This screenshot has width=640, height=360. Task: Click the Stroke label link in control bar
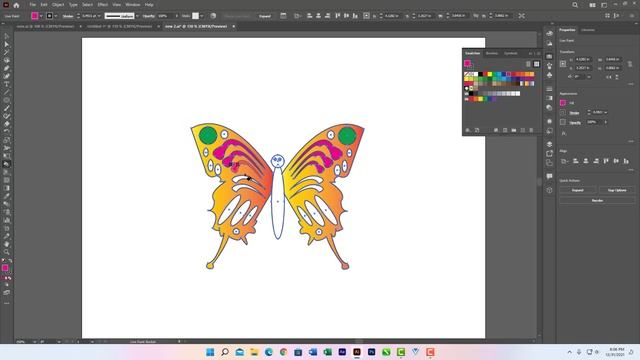tap(68, 16)
